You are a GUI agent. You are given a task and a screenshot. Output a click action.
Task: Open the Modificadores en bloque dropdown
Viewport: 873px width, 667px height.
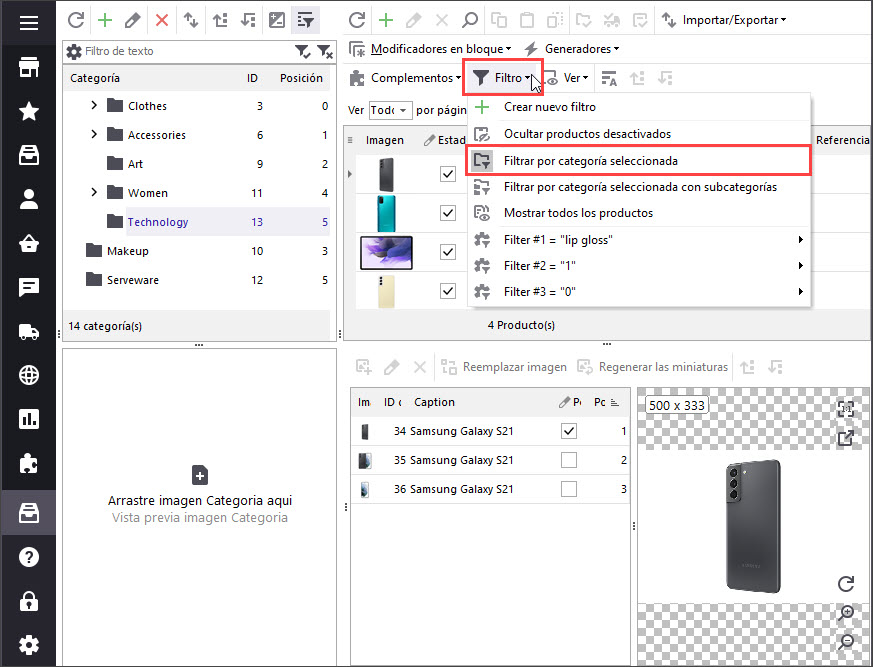(x=430, y=49)
